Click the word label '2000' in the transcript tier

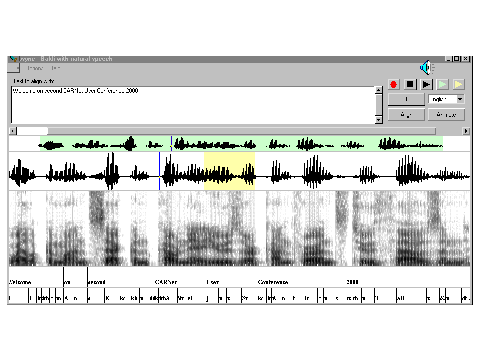(352, 282)
